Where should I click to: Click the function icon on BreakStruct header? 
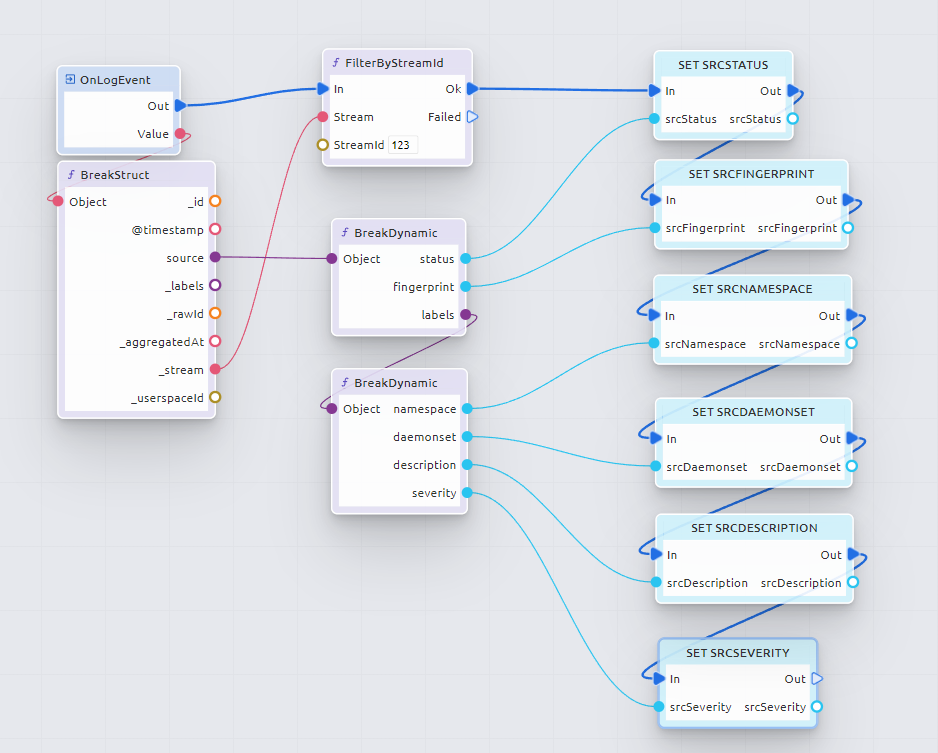point(71,174)
